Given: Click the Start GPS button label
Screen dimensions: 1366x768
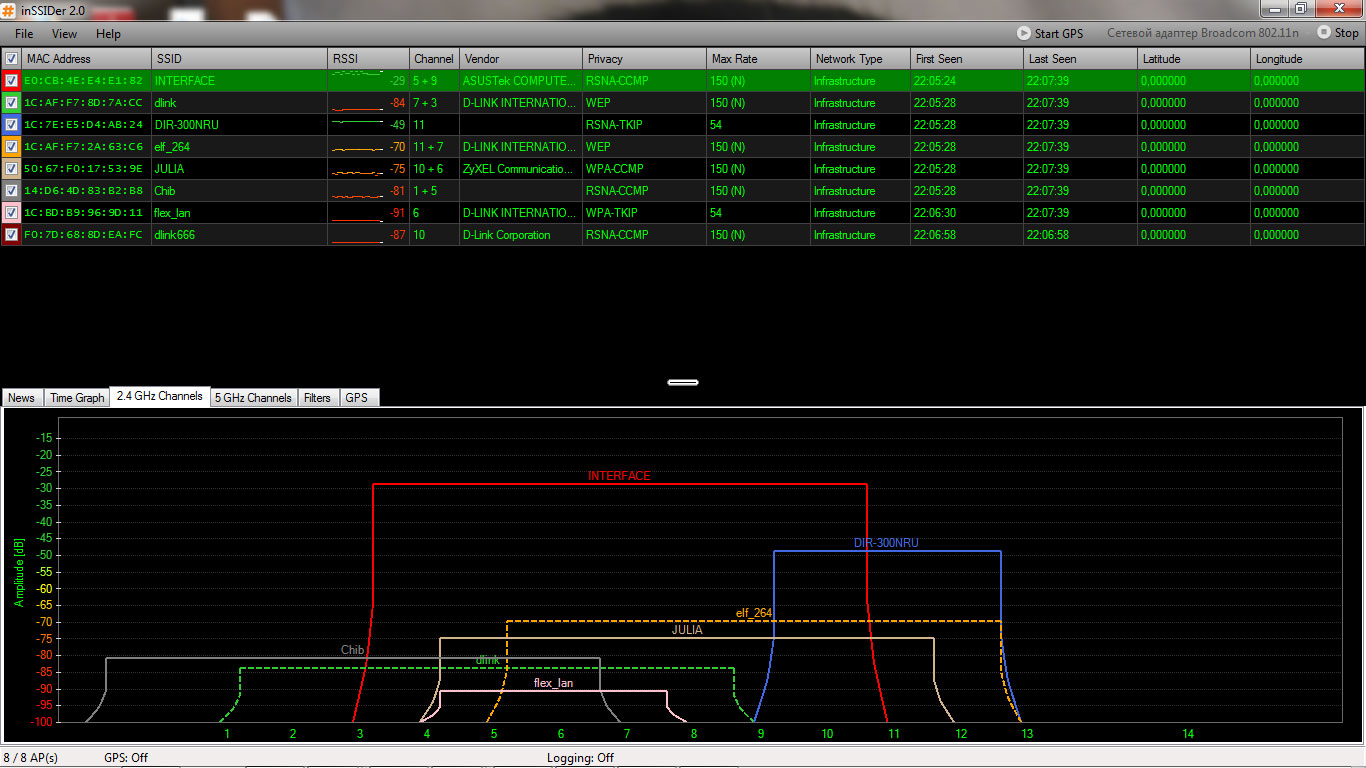Looking at the screenshot, I should click(x=1059, y=34).
